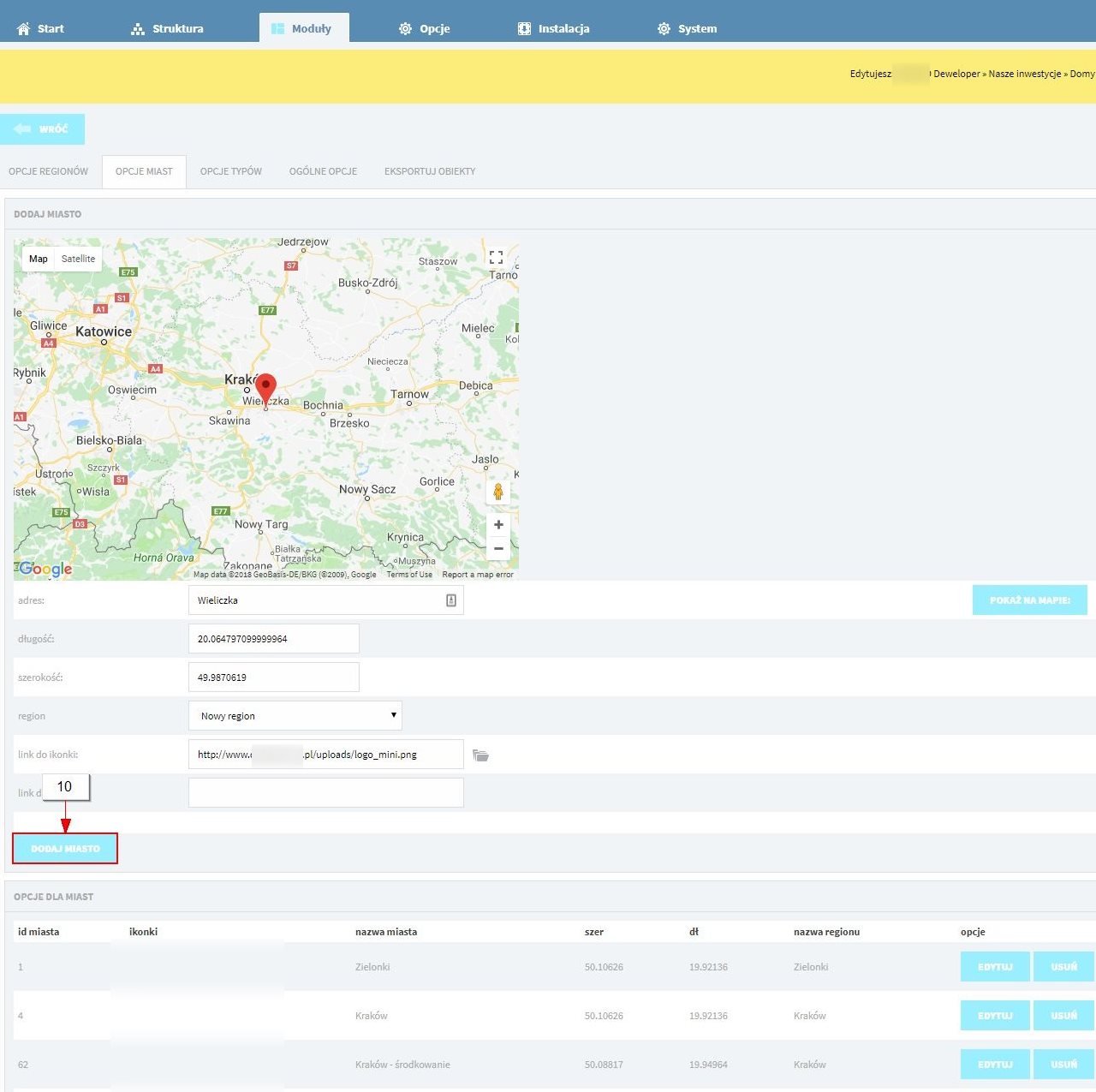Open file browser folder icon for ikonki link
1096x1092 pixels.
click(x=481, y=755)
